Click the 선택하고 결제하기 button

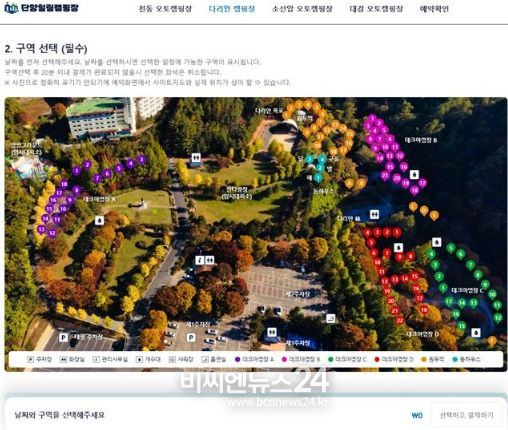[466, 415]
